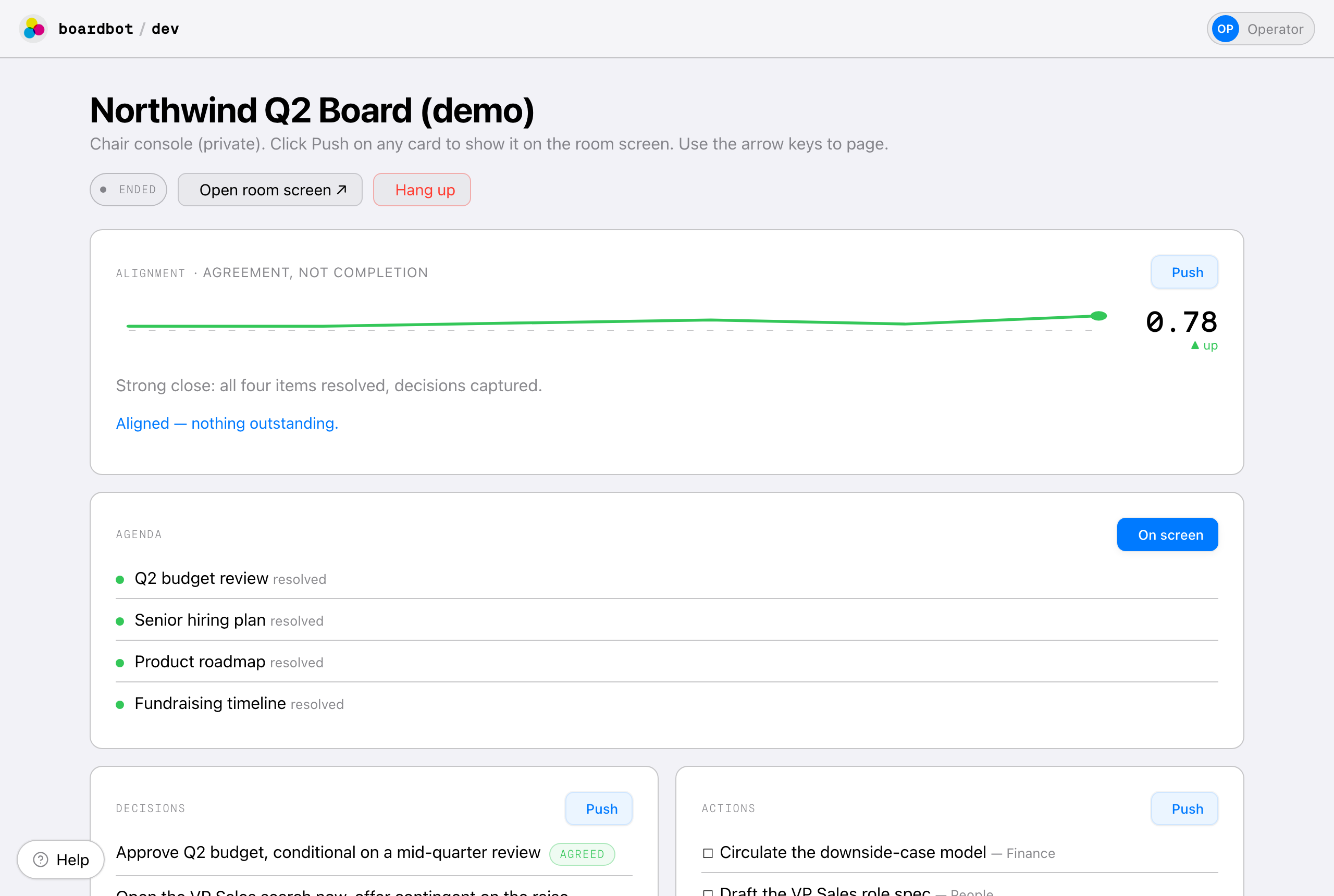The image size is (1334, 896).
Task: Click the green alignment trend endpoint dot
Action: pos(1098,316)
